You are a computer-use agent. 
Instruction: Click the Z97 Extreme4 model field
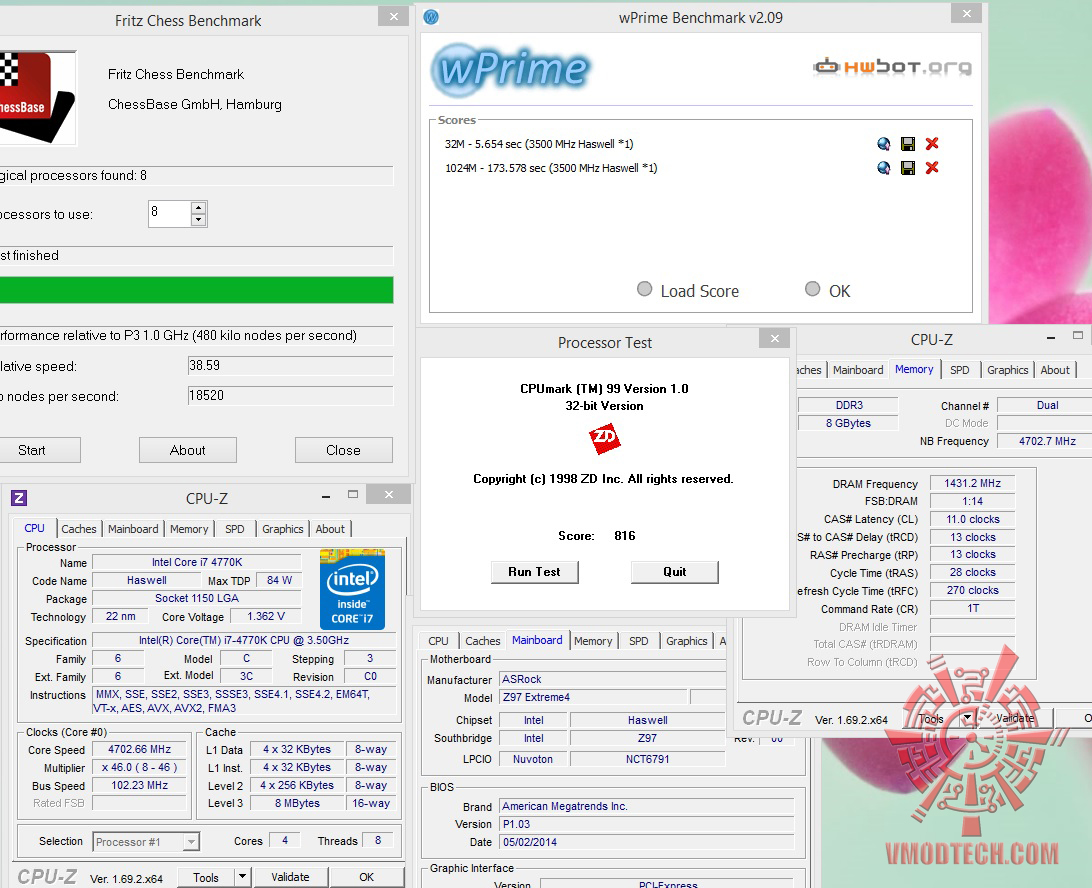click(593, 697)
